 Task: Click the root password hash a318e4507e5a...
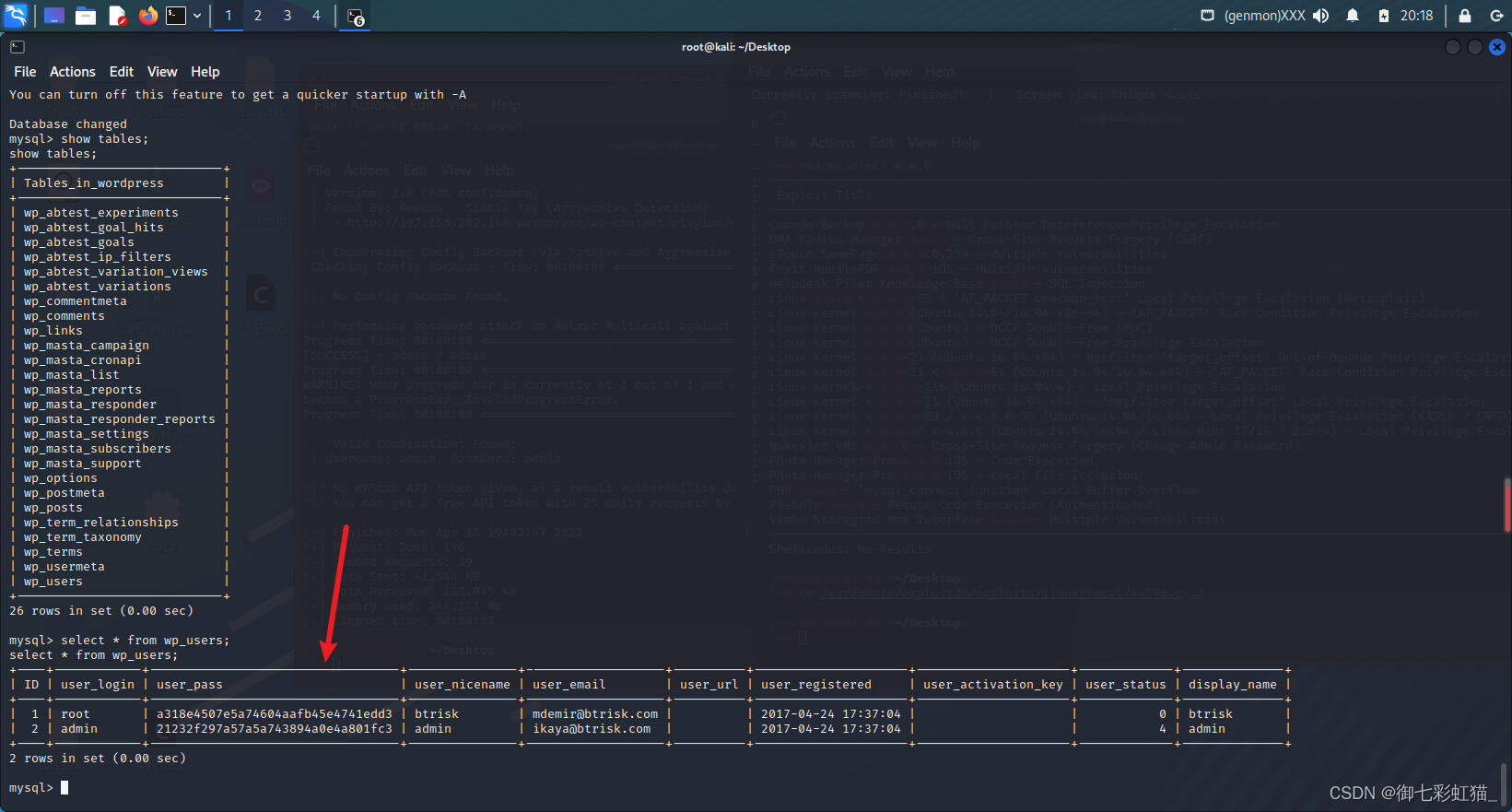275,714
